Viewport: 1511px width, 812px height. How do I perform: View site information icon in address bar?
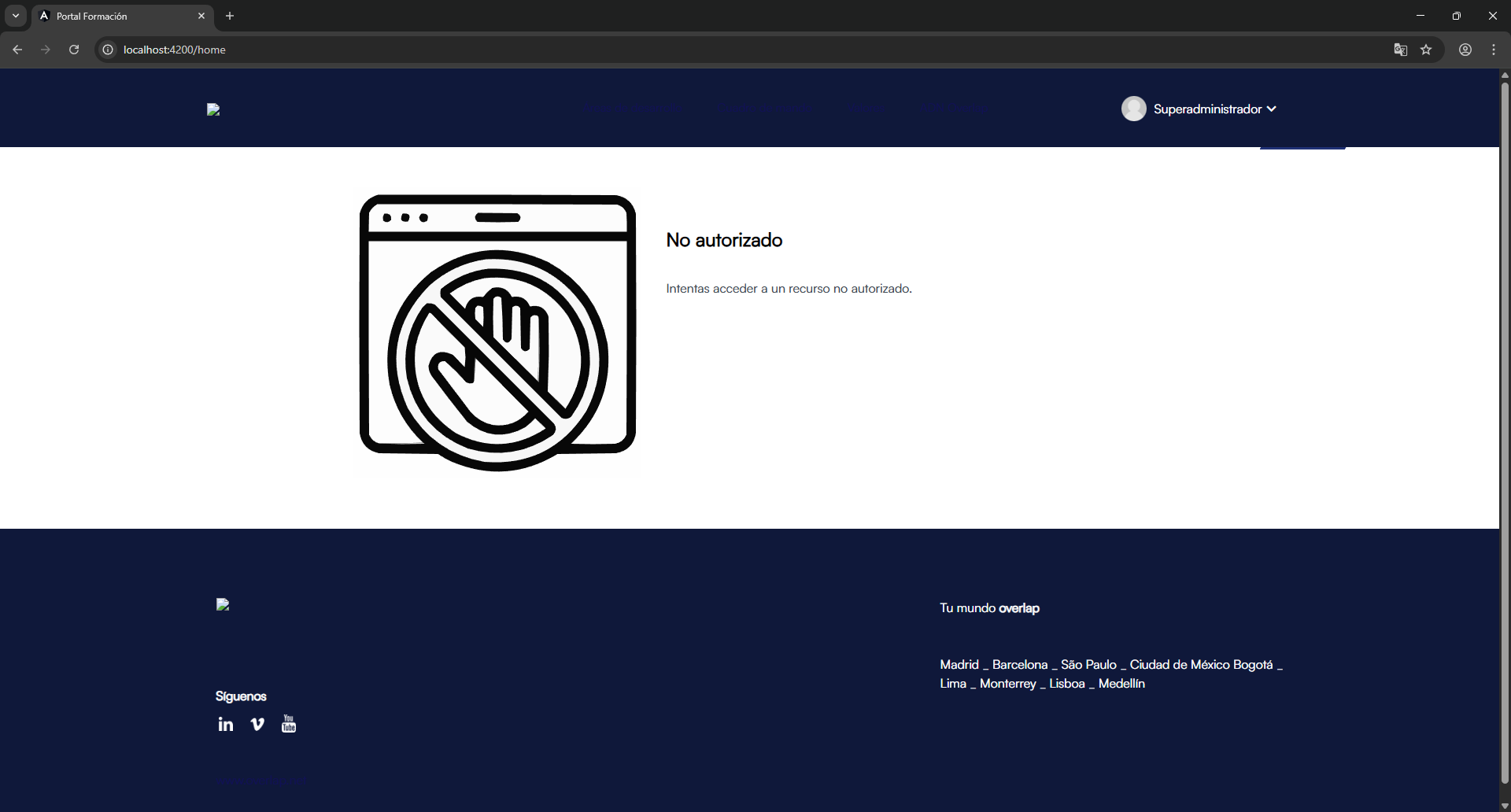(109, 50)
